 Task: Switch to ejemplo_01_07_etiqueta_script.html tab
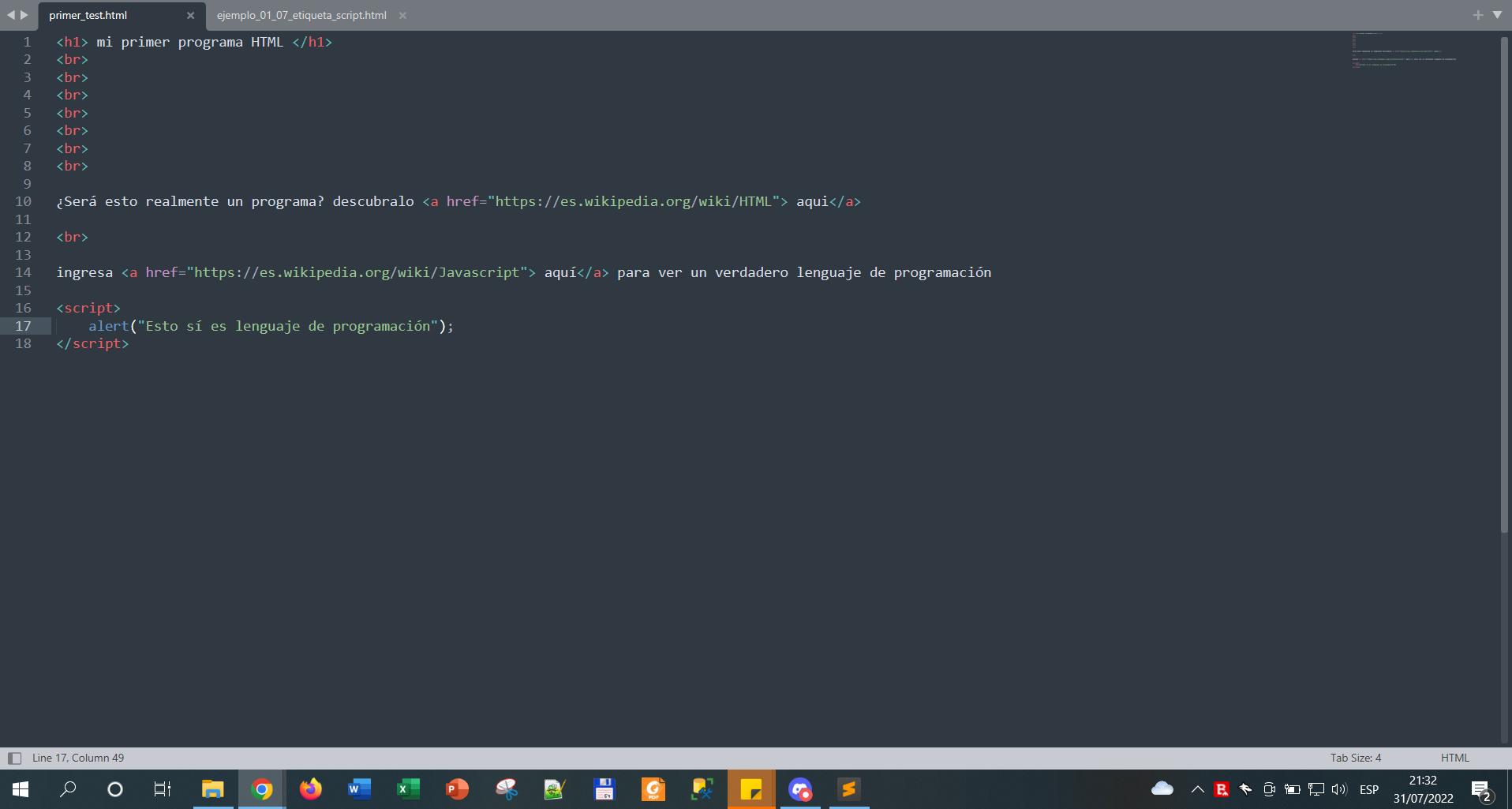(301, 16)
